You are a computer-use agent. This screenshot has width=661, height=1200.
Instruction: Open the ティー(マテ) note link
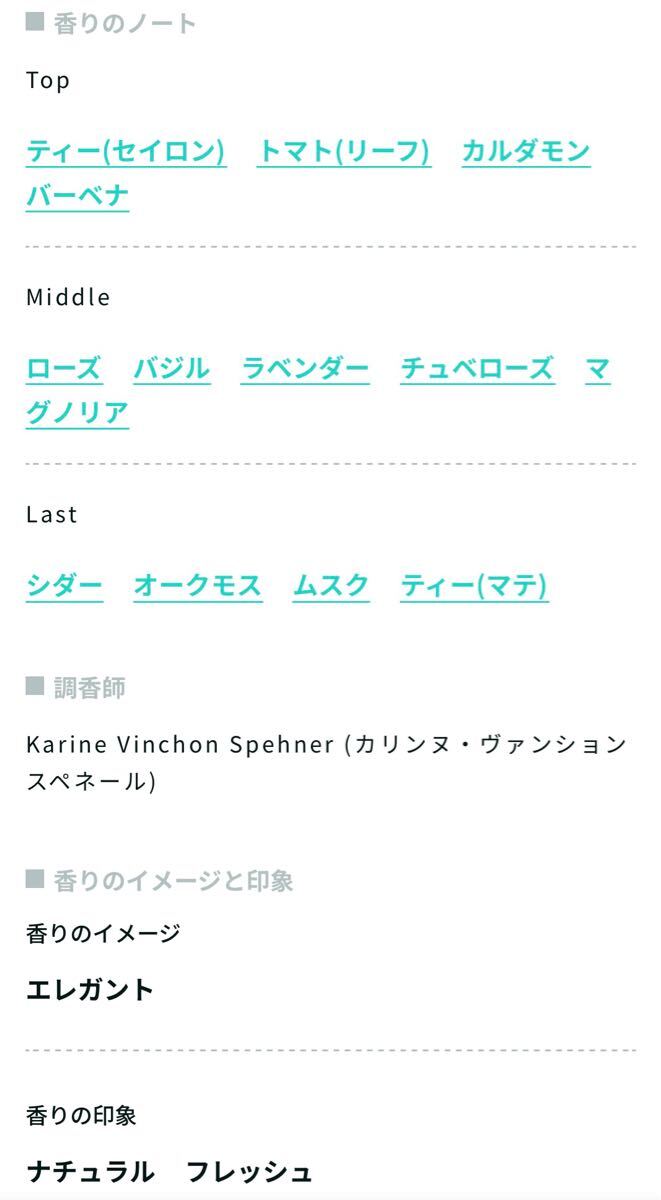[474, 586]
